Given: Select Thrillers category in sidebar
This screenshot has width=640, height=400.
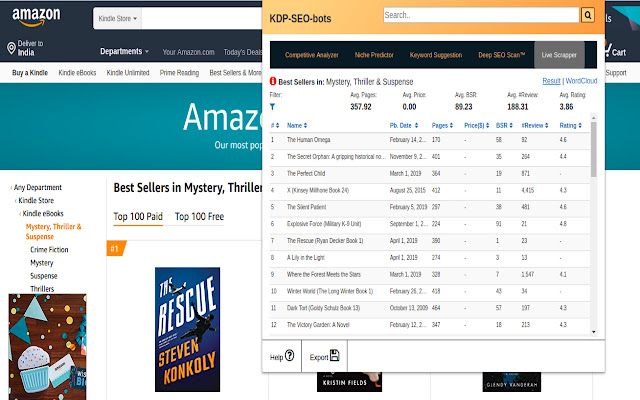Looking at the screenshot, I should tap(42, 289).
